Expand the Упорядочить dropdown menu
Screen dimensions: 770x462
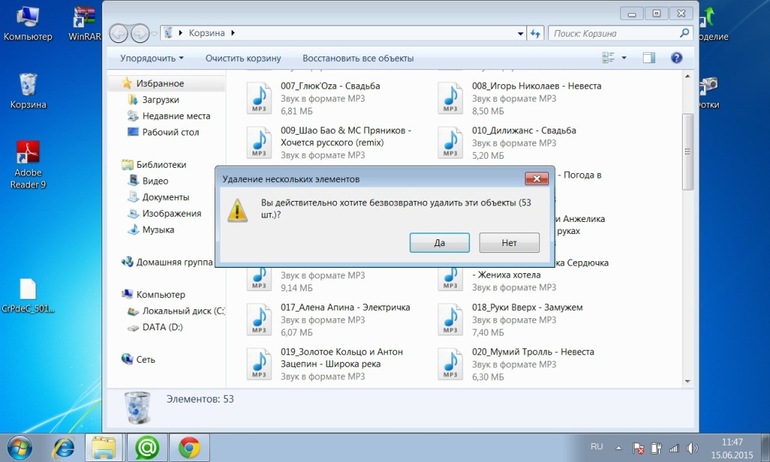pyautogui.click(x=152, y=58)
